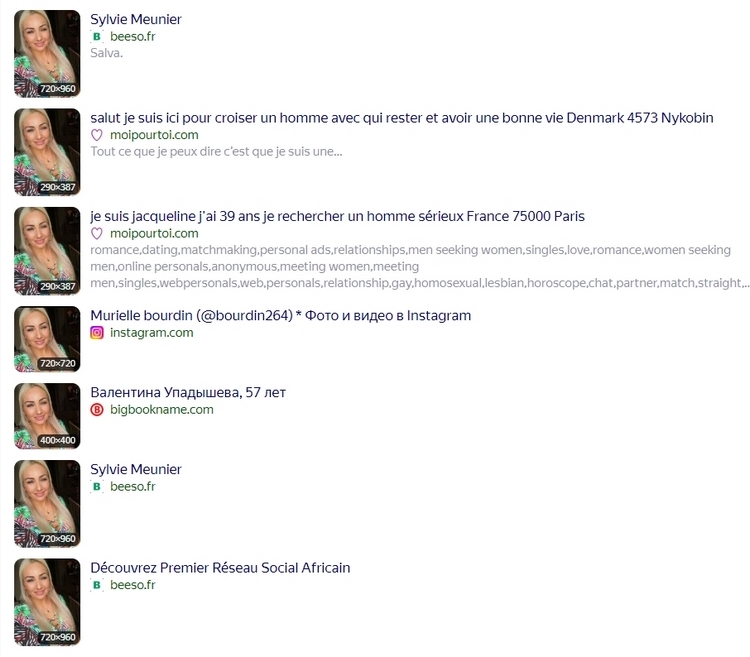Open the topmost 720×960 thumbnail image
This screenshot has height=657, width=750.
tap(47, 53)
